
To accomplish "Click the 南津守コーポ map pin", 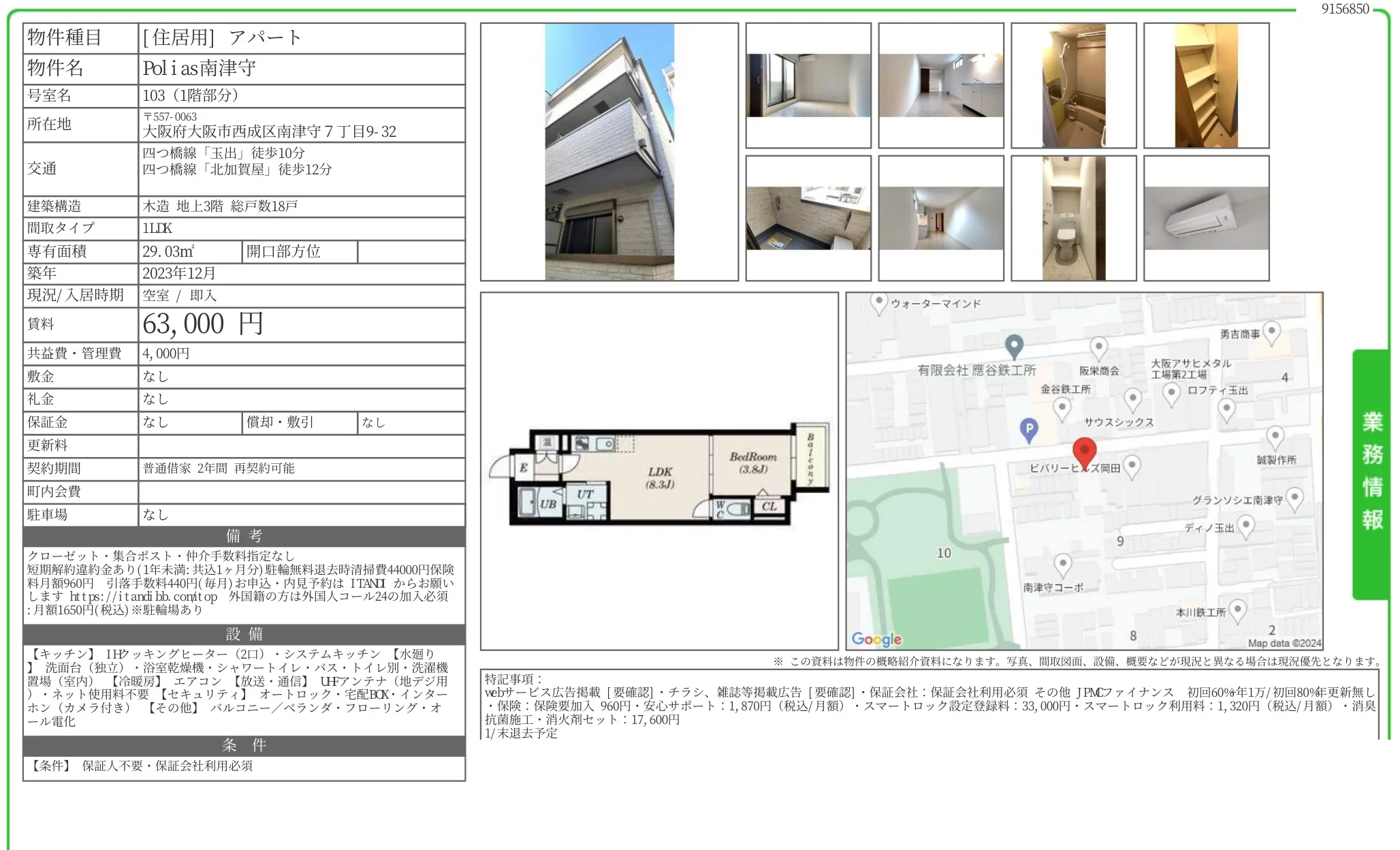I will [x=1062, y=564].
